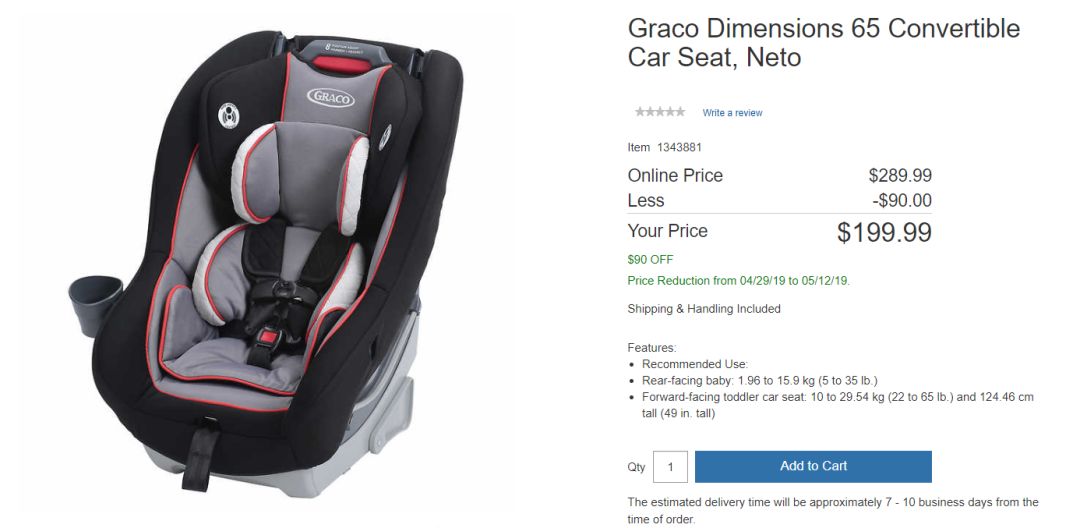This screenshot has height=528, width=1080.
Task: Click the black strap at the seat front
Action: [x=200, y=455]
